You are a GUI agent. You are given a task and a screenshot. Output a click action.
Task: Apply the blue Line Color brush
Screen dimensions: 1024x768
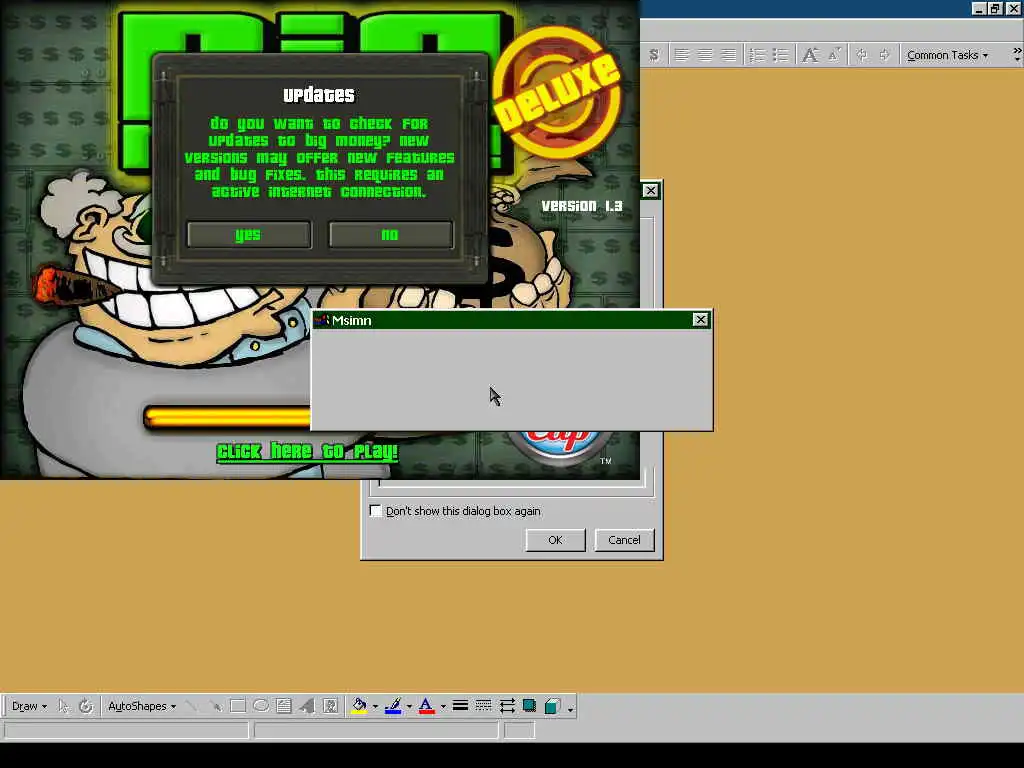393,706
